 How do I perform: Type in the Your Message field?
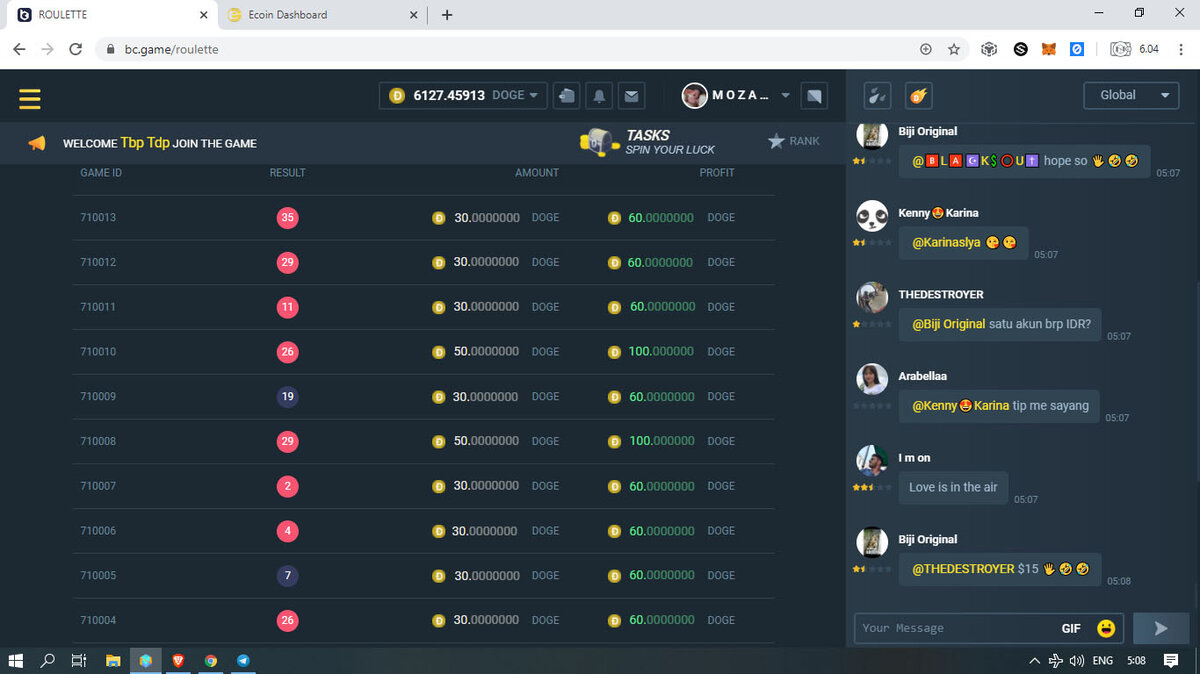pos(950,628)
